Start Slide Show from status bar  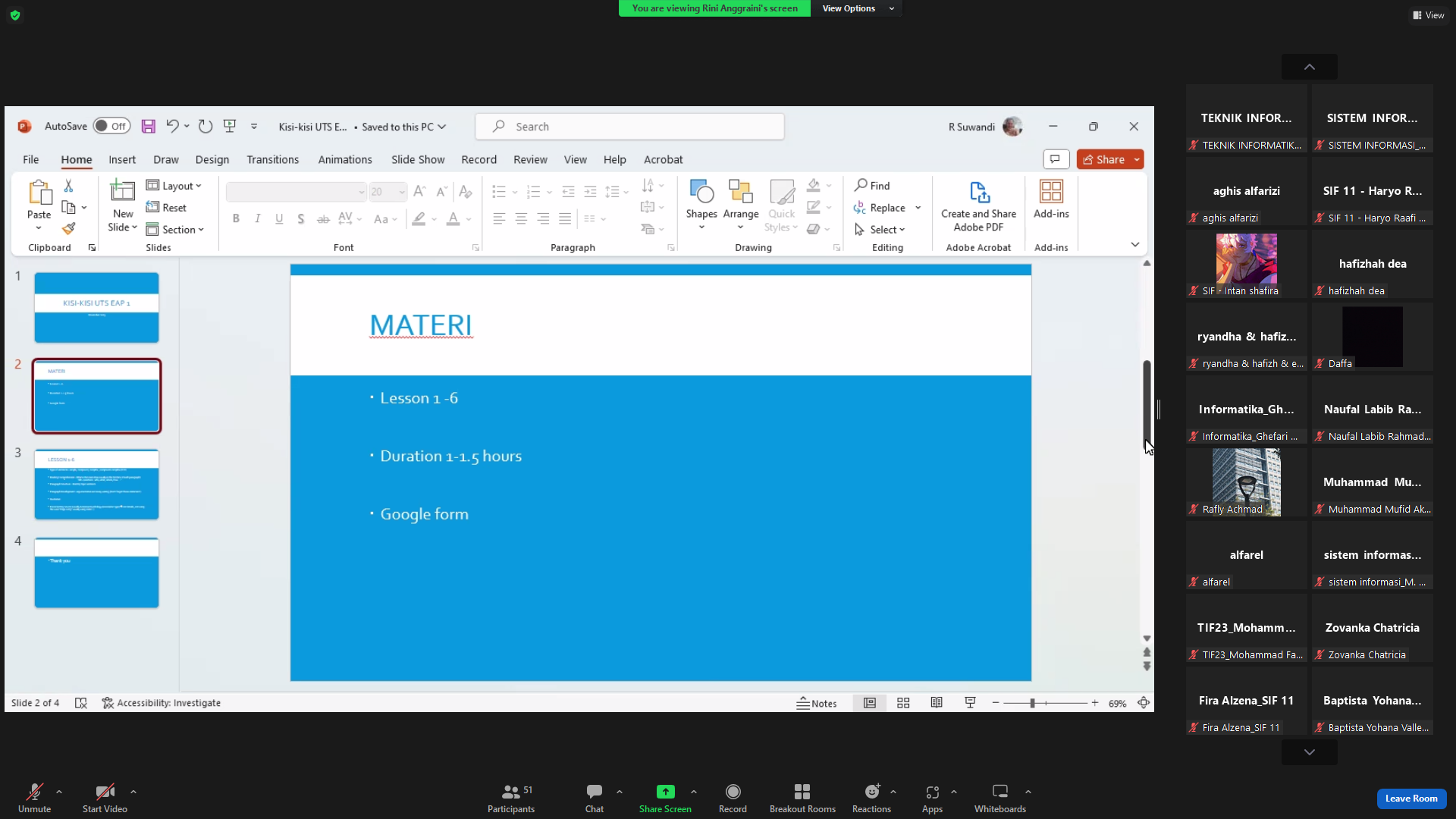(970, 703)
